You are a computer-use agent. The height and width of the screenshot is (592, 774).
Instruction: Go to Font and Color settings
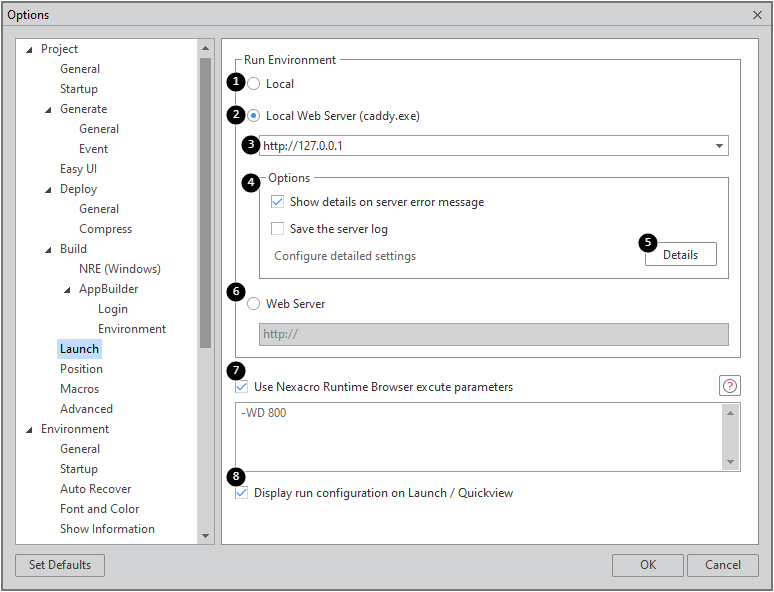(x=99, y=509)
